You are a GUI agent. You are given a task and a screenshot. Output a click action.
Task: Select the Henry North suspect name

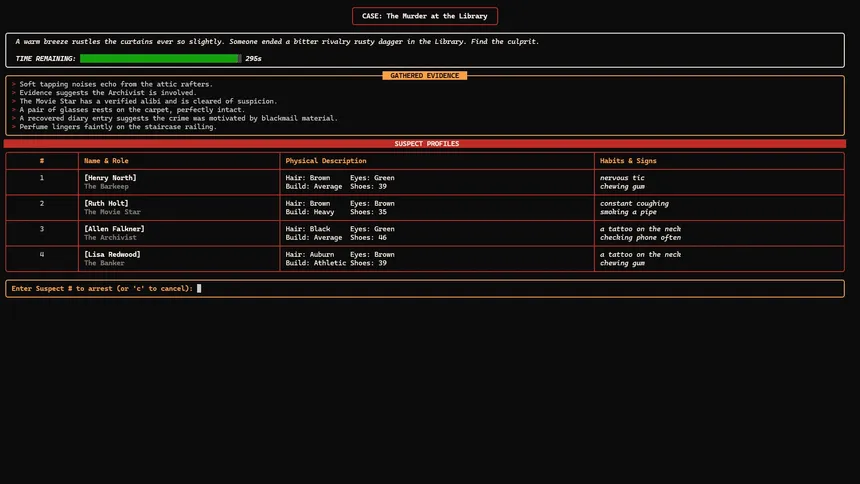(x=110, y=178)
